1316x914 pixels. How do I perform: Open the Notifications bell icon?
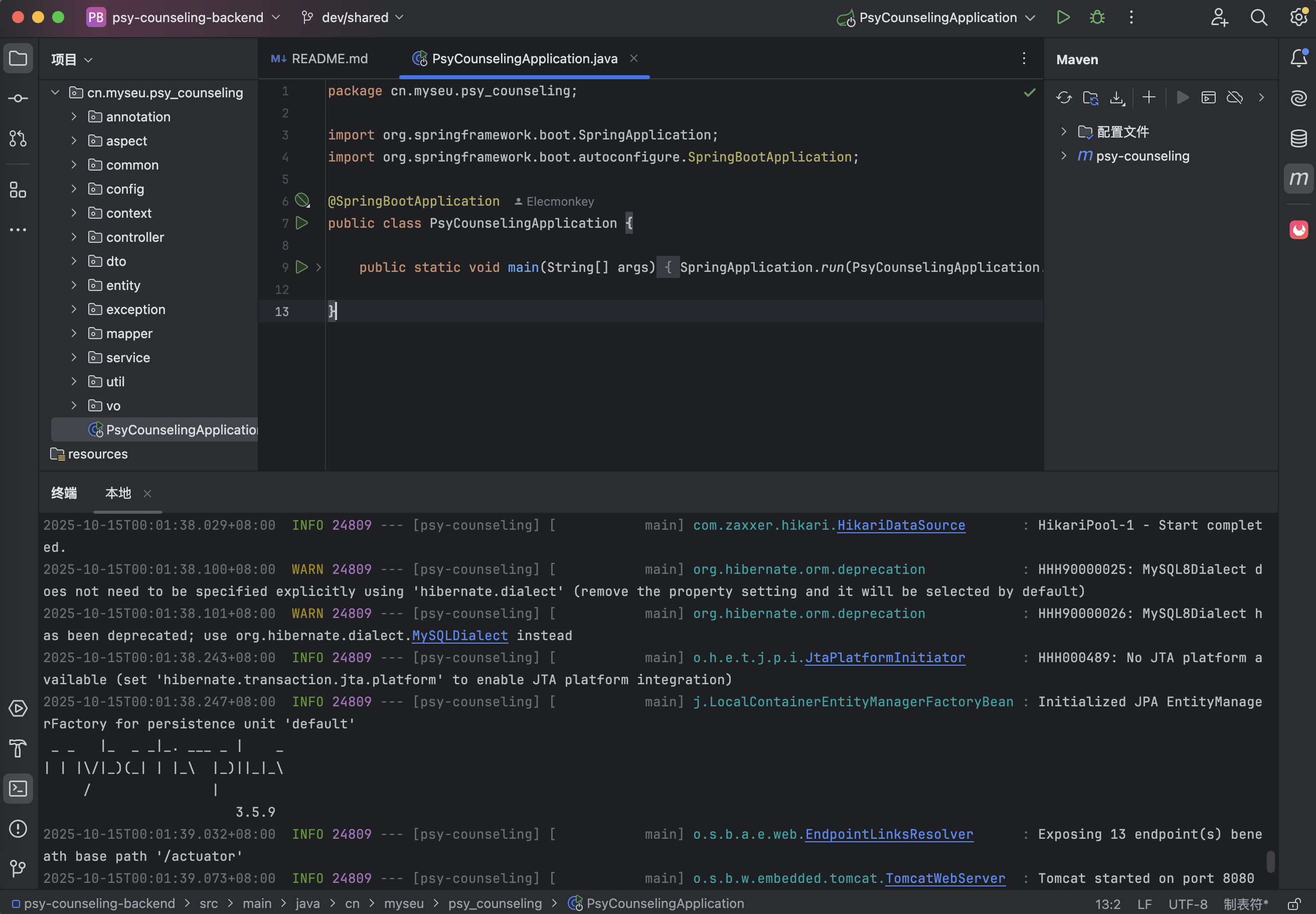(x=1298, y=58)
